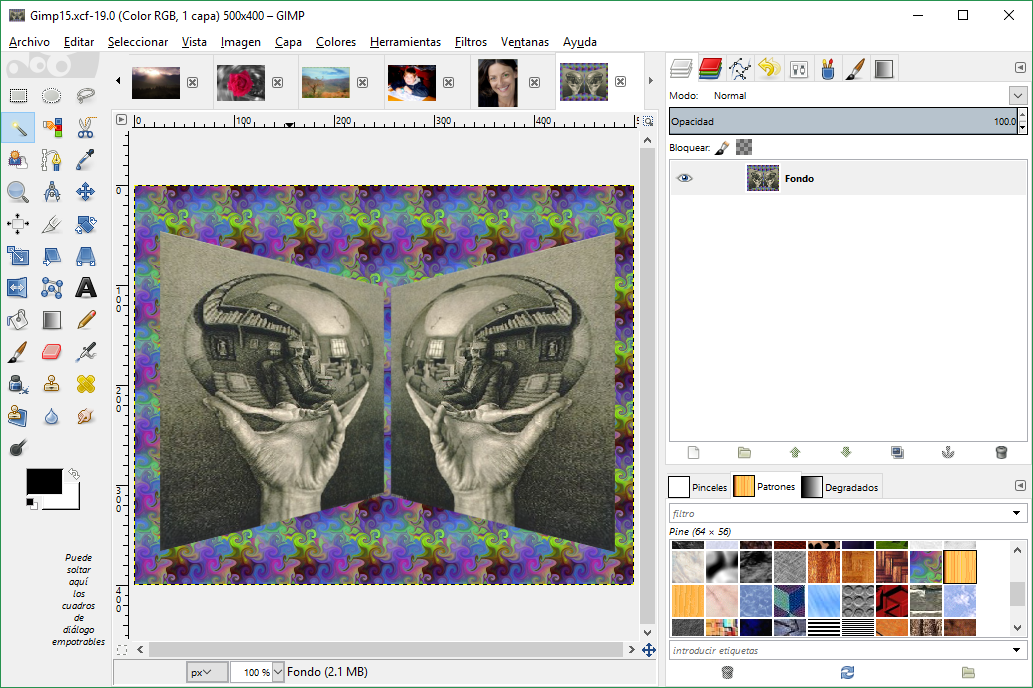Viewport: 1033px width, 688px height.
Task: Open the 100% zoom level dropdown
Action: pos(278,672)
